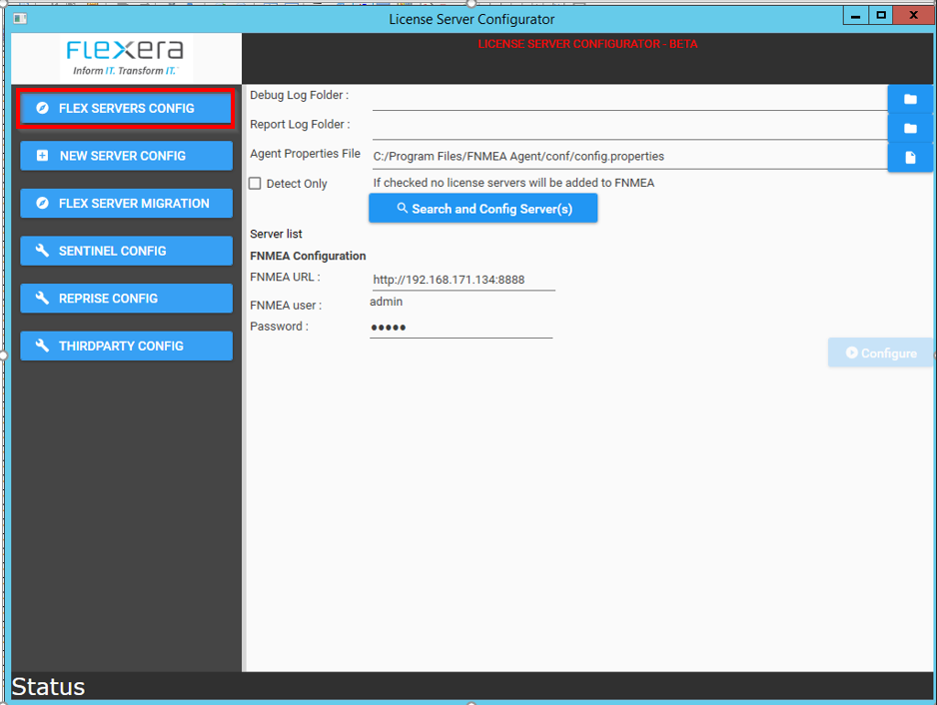This screenshot has width=937, height=705.
Task: Browse for the Report Log Folder
Action: click(x=910, y=128)
